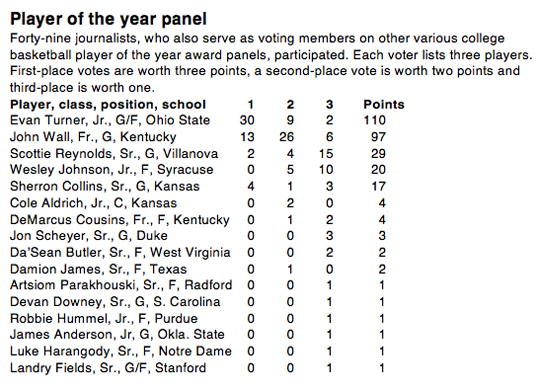Select Scottie Reynolds player name text

tap(114, 153)
